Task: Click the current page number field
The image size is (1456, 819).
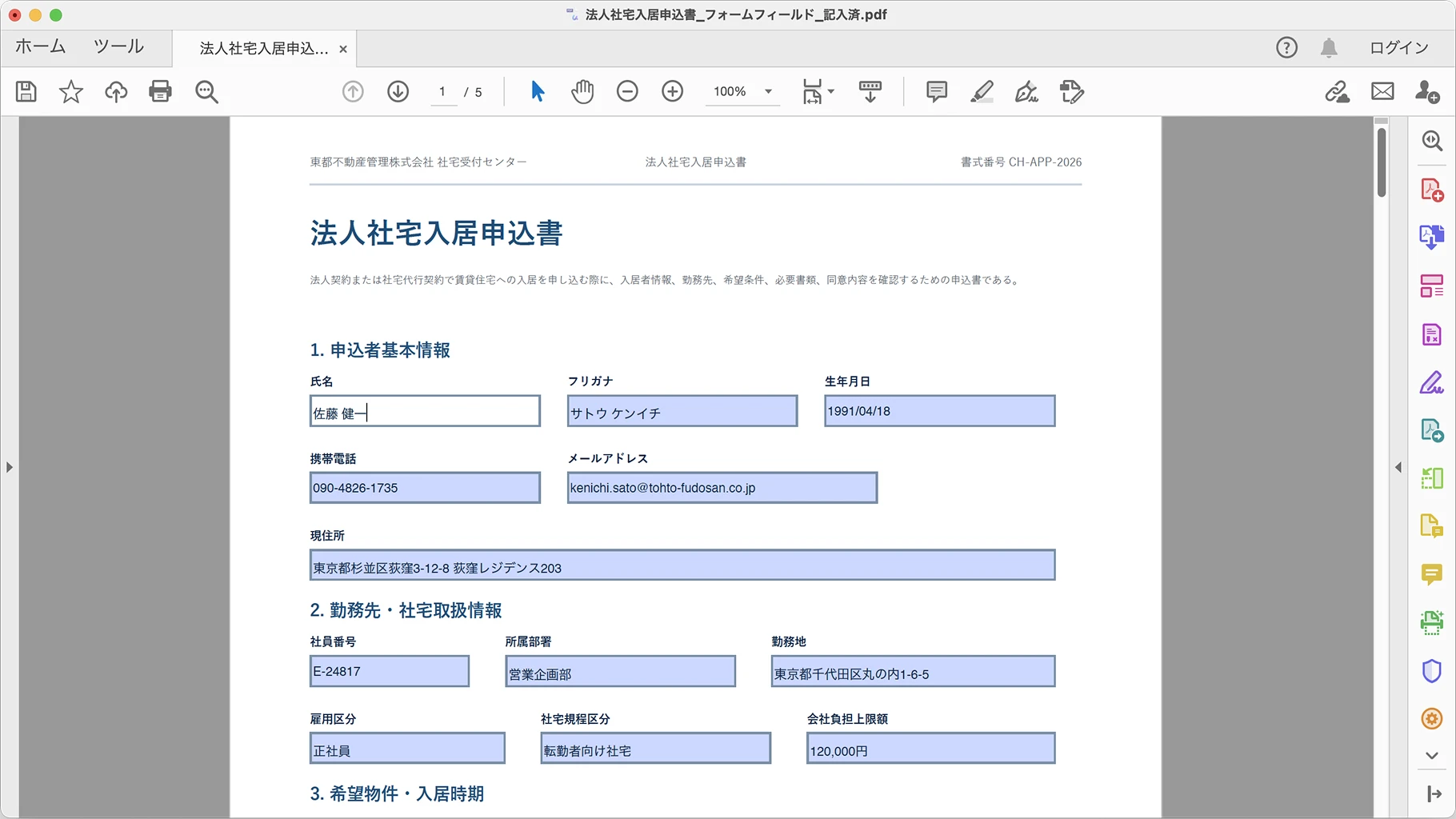Action: (442, 92)
